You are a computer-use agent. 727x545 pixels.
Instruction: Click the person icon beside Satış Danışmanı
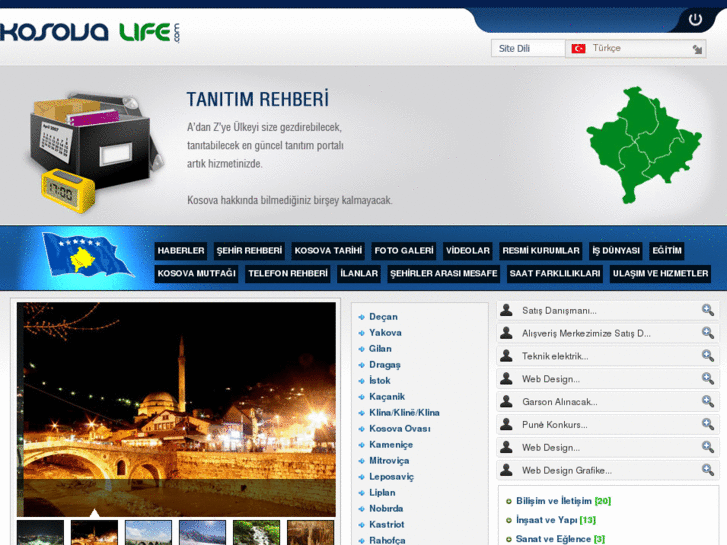pyautogui.click(x=506, y=310)
